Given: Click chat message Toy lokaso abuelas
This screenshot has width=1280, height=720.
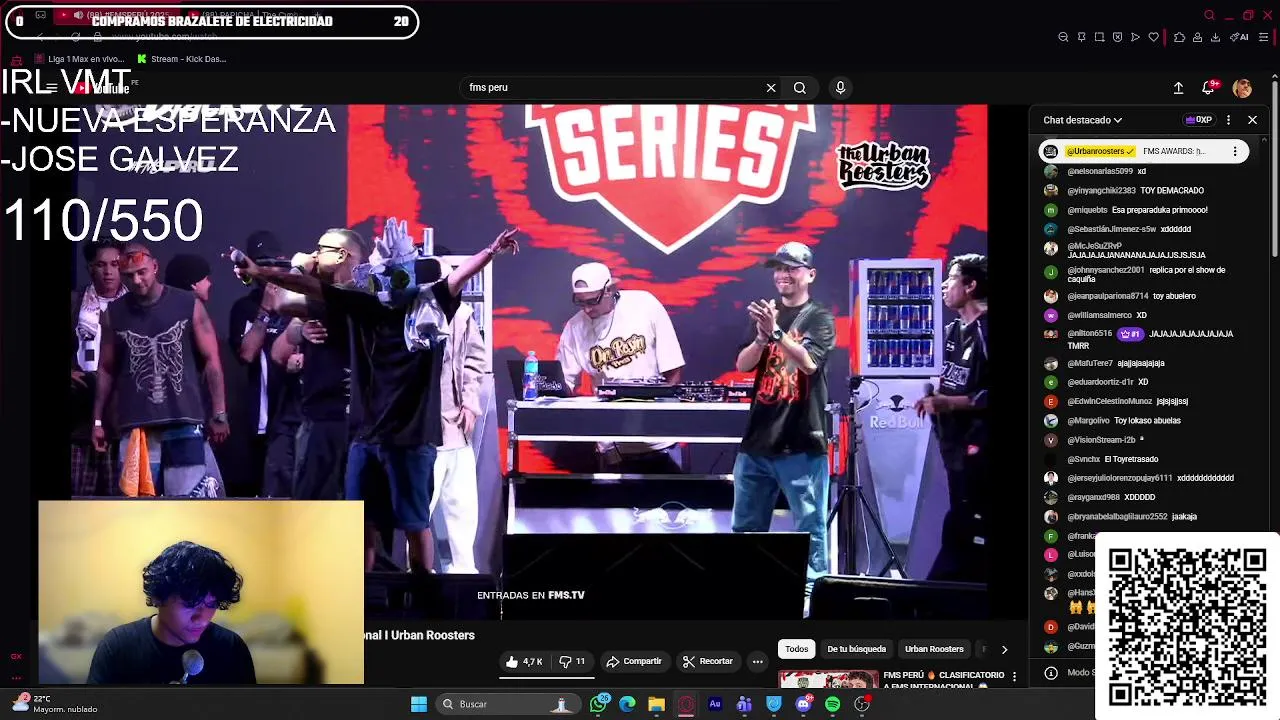Looking at the screenshot, I should pyautogui.click(x=1147, y=421).
